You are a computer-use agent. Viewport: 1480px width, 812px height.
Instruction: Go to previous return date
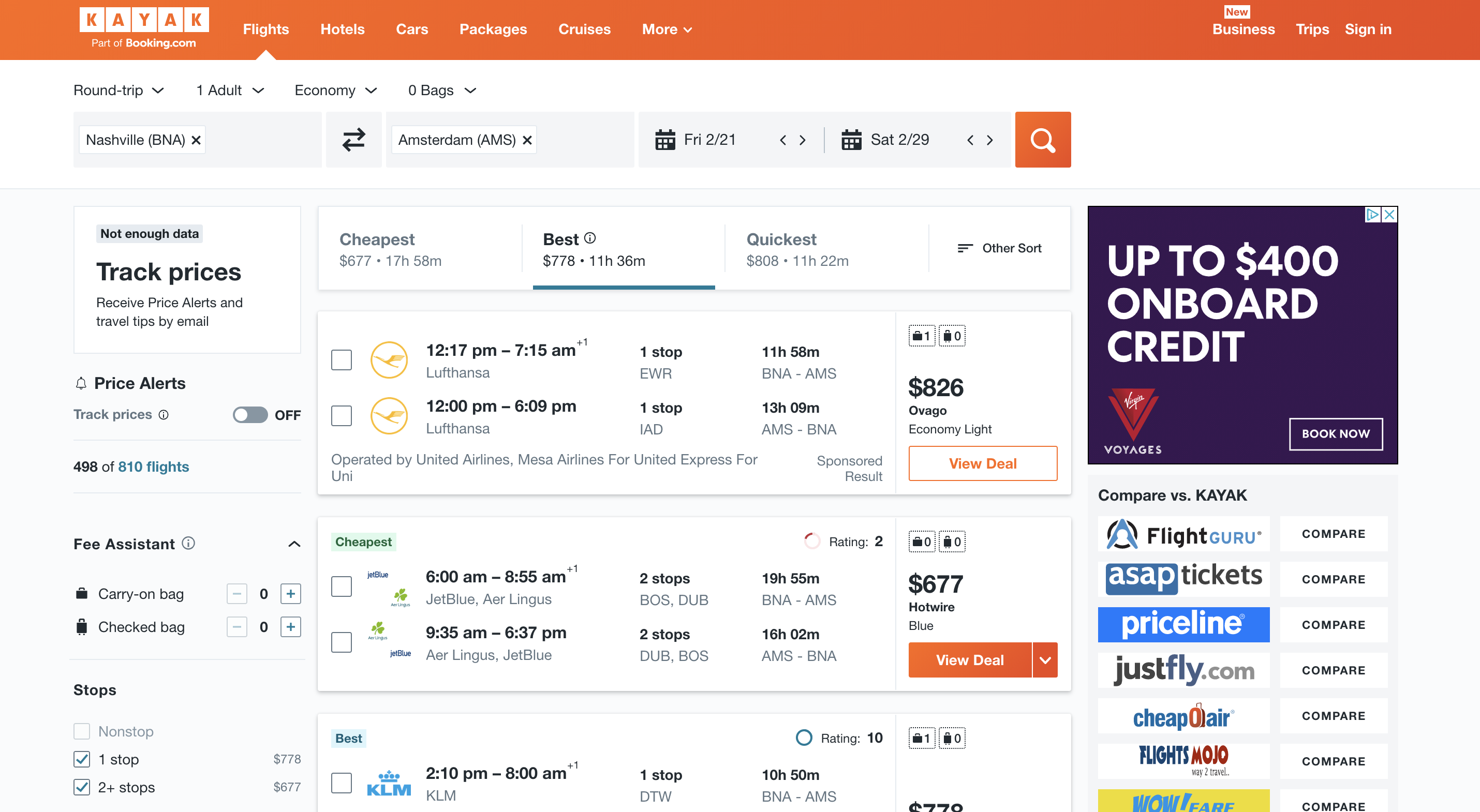coord(970,140)
